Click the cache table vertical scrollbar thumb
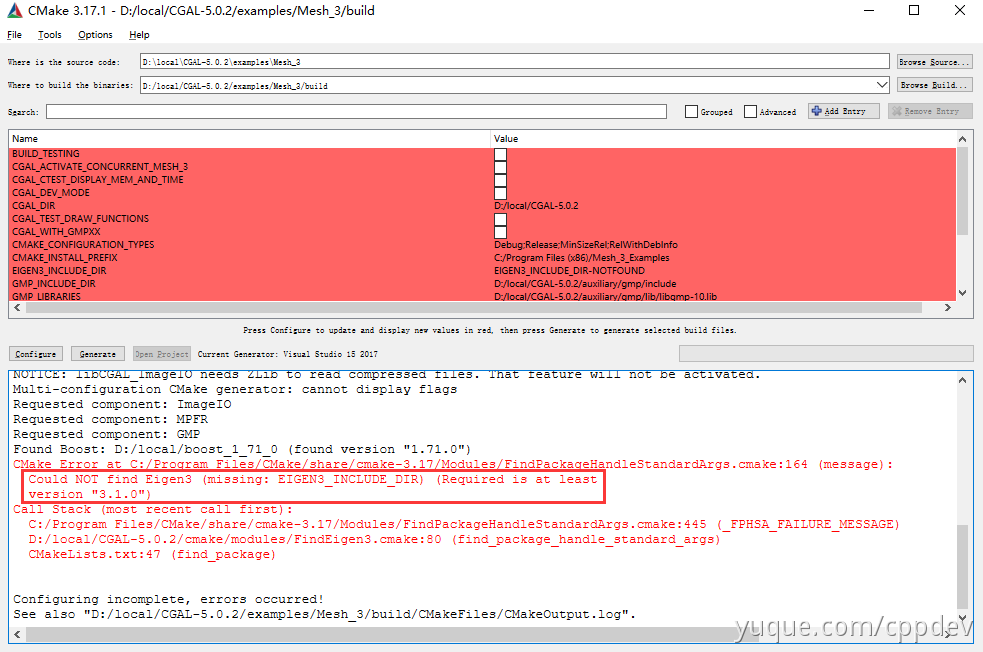The image size is (983, 652). (962, 192)
